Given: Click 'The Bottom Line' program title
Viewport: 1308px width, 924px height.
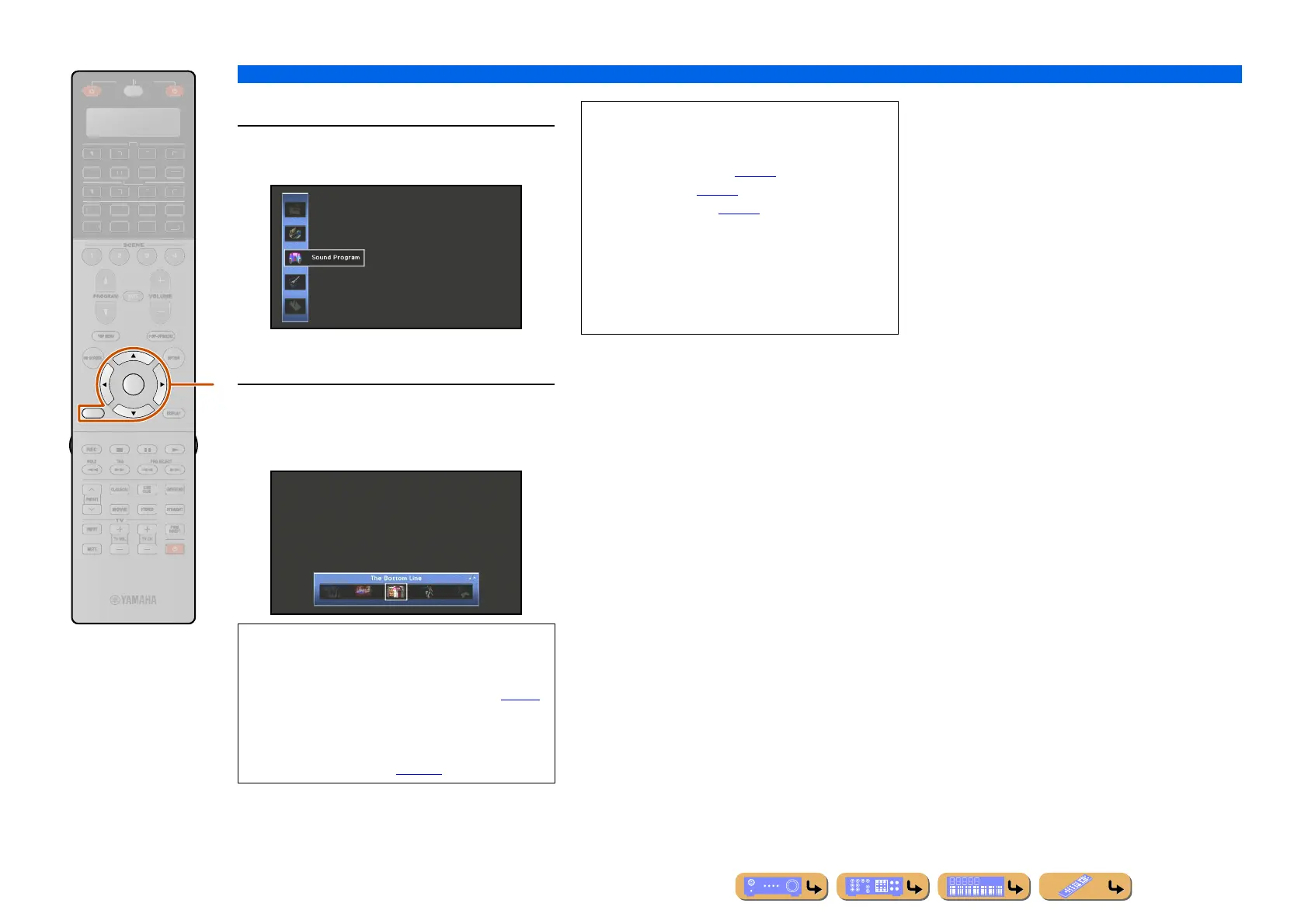Looking at the screenshot, I should (x=396, y=578).
